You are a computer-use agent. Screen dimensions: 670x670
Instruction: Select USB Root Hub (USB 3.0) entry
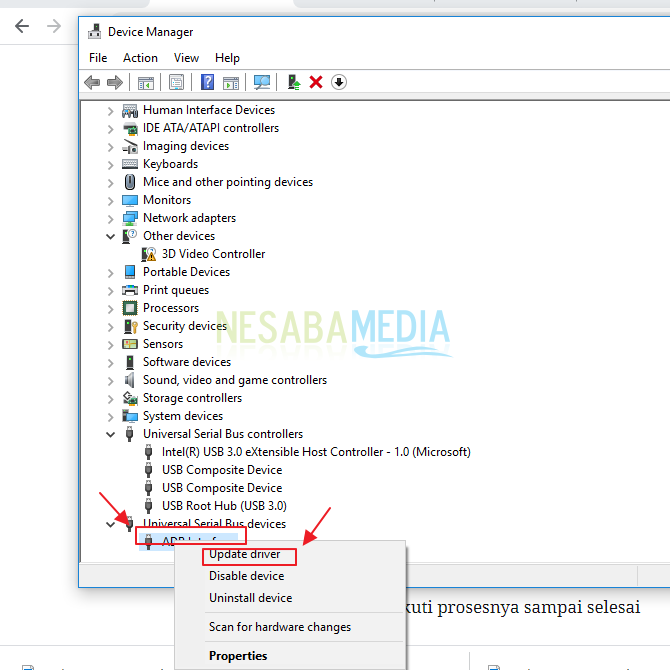[x=224, y=506]
